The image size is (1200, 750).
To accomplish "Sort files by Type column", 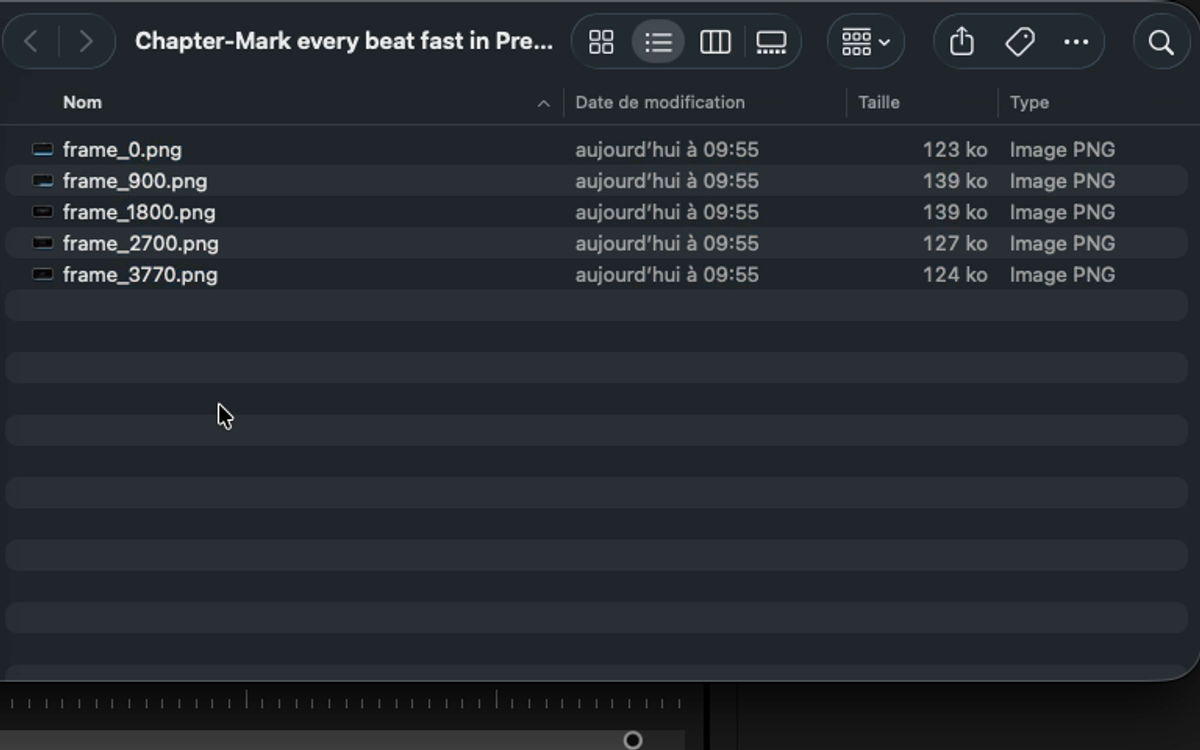I will (x=1029, y=102).
